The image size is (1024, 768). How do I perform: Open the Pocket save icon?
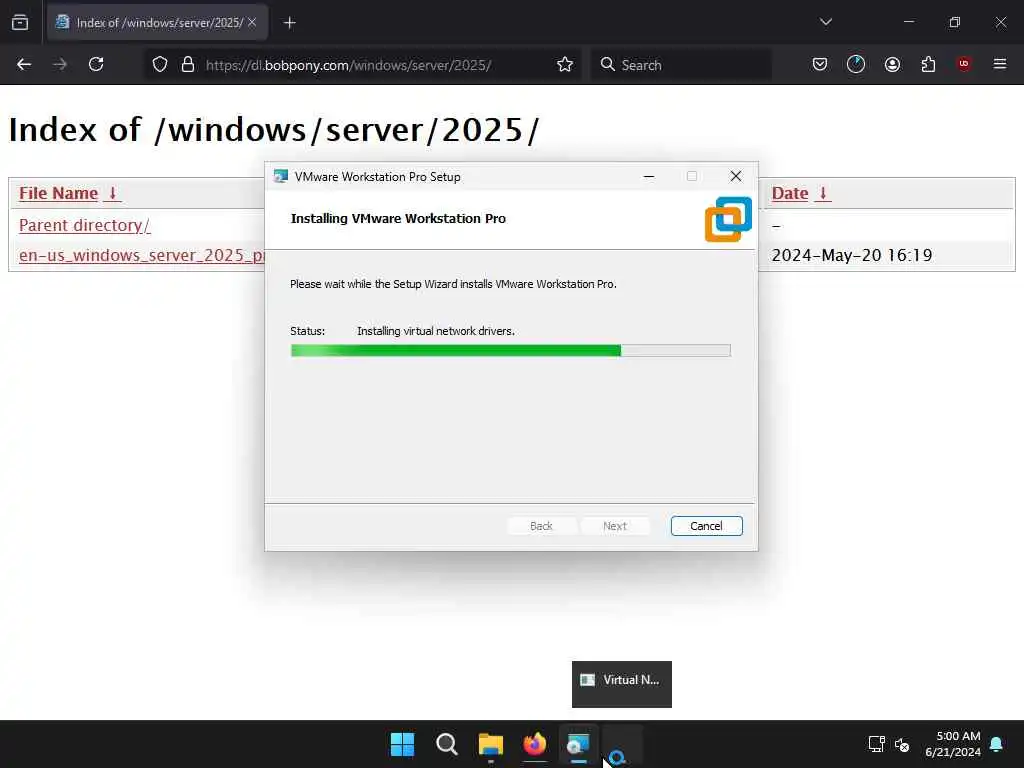(820, 64)
